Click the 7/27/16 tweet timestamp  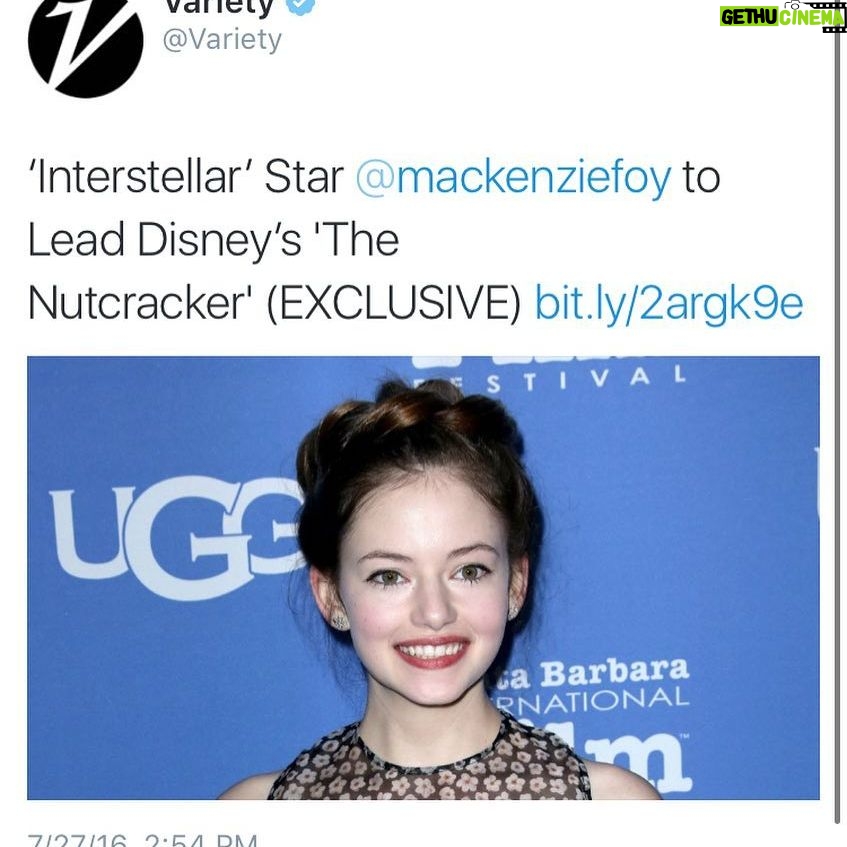(x=143, y=840)
